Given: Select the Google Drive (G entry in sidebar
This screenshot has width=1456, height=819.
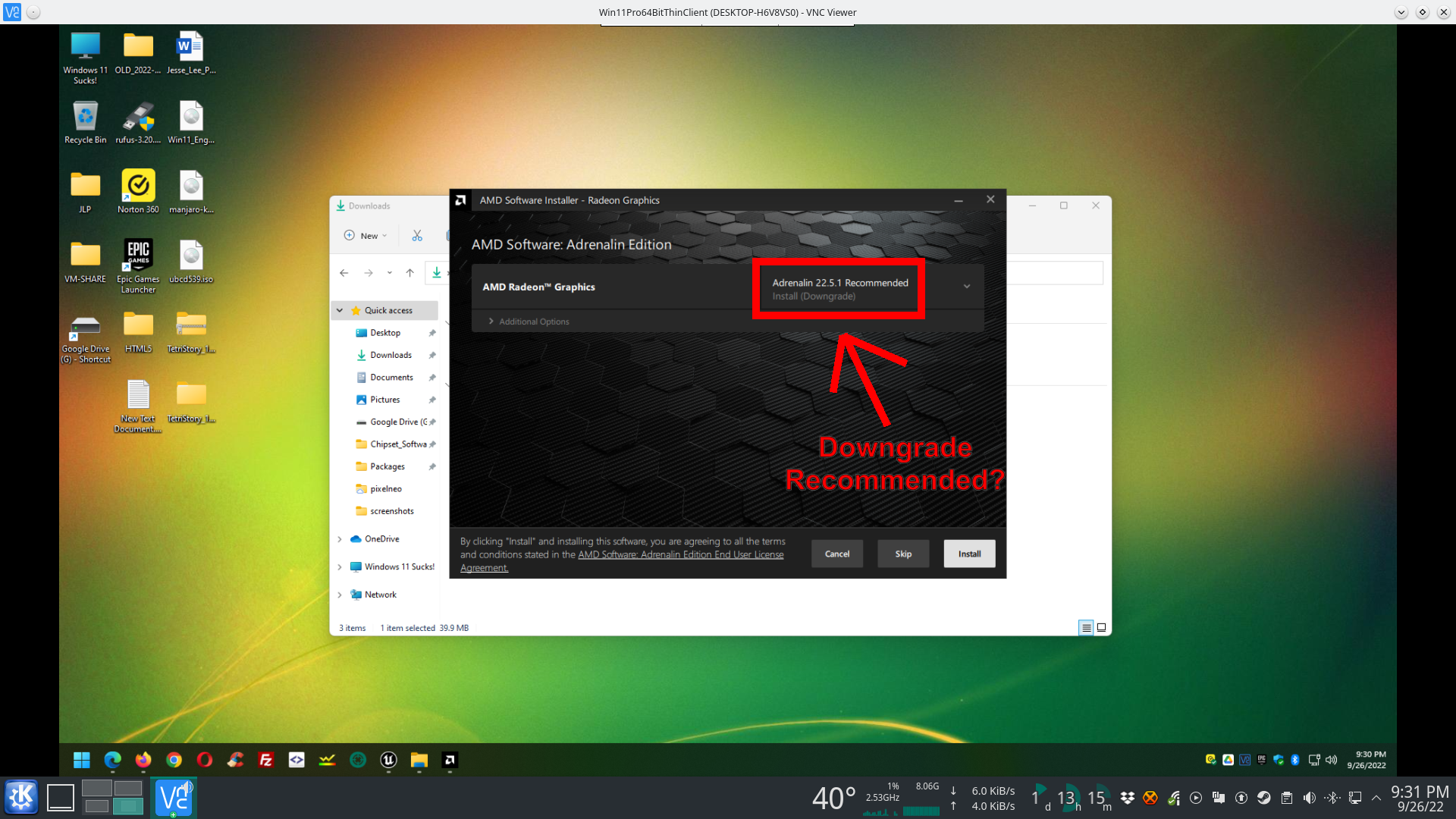Looking at the screenshot, I should click(x=393, y=422).
